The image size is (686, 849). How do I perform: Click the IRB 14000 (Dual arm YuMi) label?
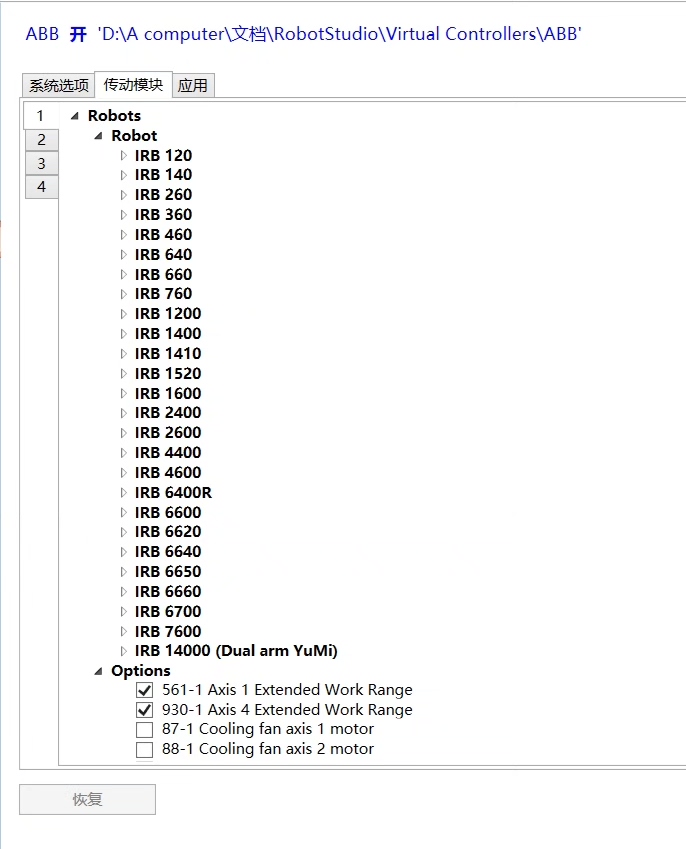[236, 650]
